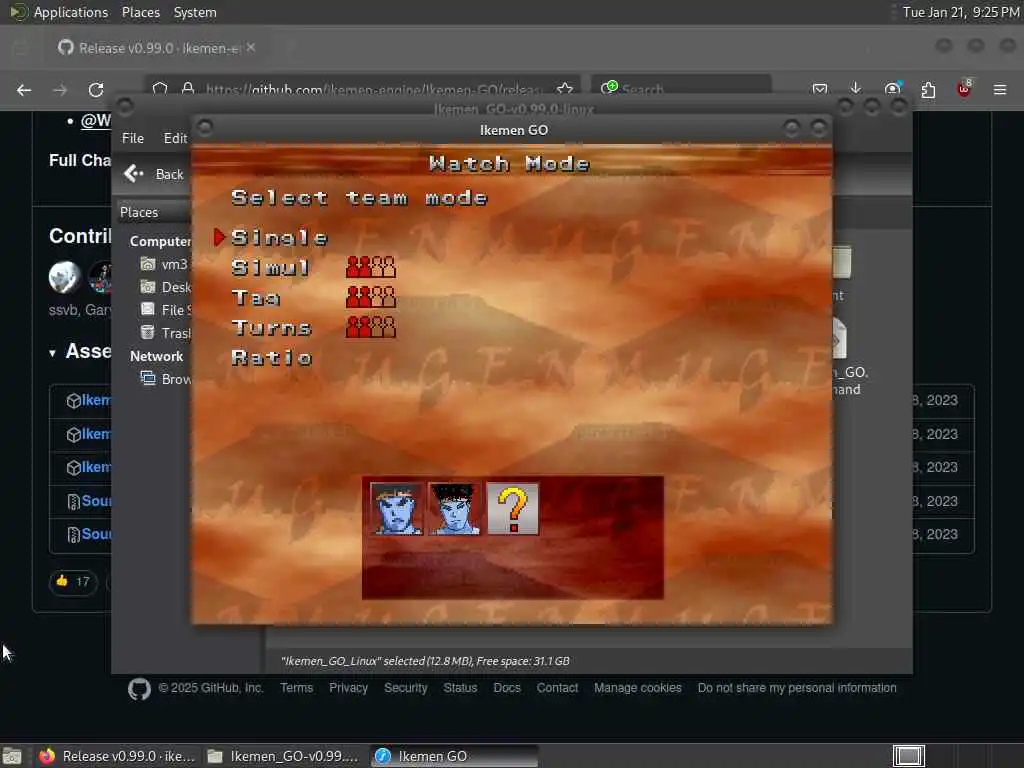Open Places menu in top panel
Image resolution: width=1024 pixels, height=768 pixels.
click(140, 12)
